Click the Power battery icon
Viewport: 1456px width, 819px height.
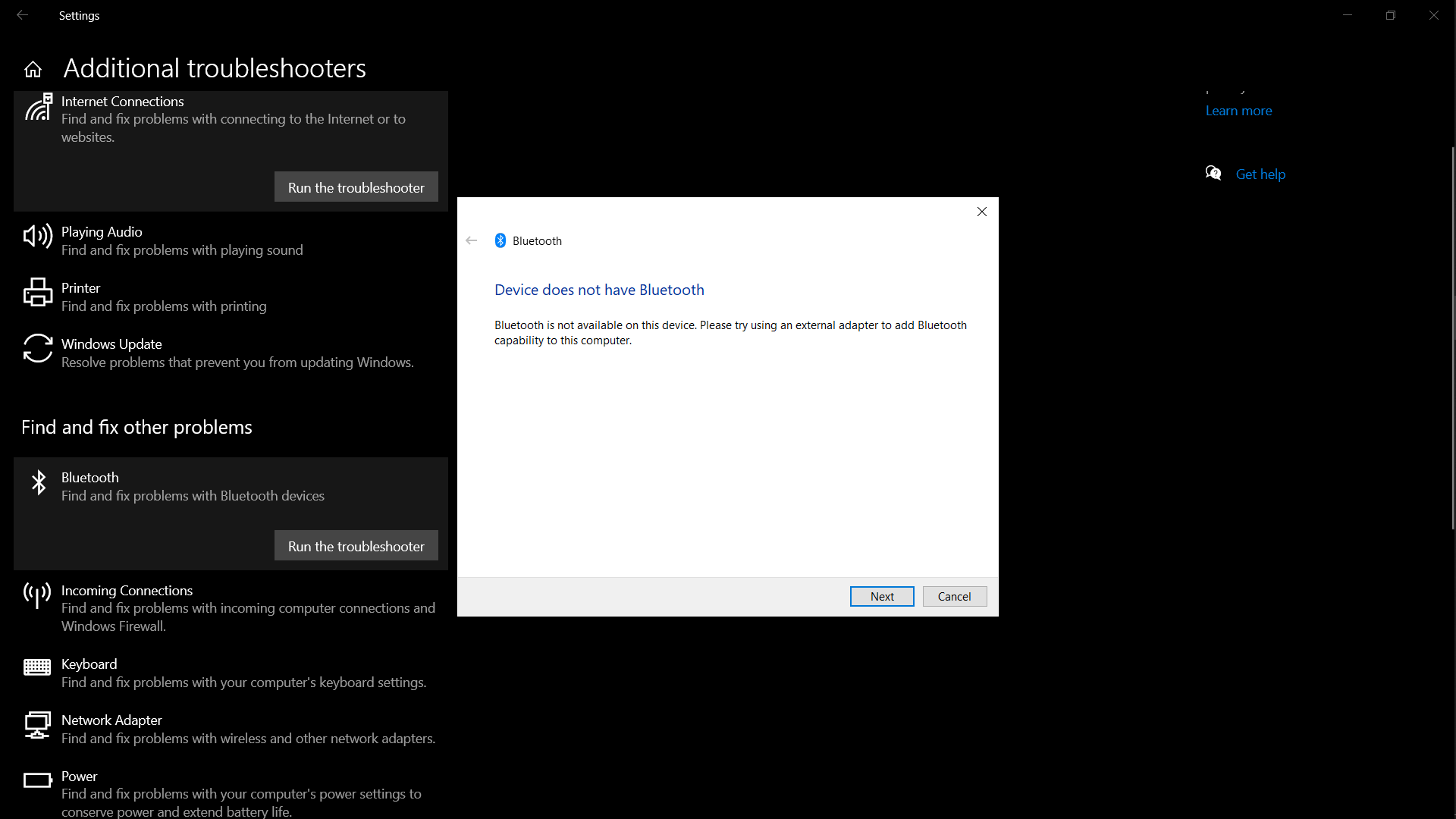[x=38, y=780]
